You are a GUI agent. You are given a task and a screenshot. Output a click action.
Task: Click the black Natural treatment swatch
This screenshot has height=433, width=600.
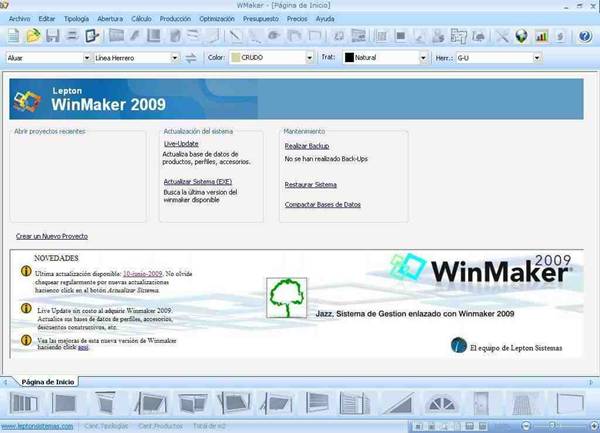pos(349,58)
